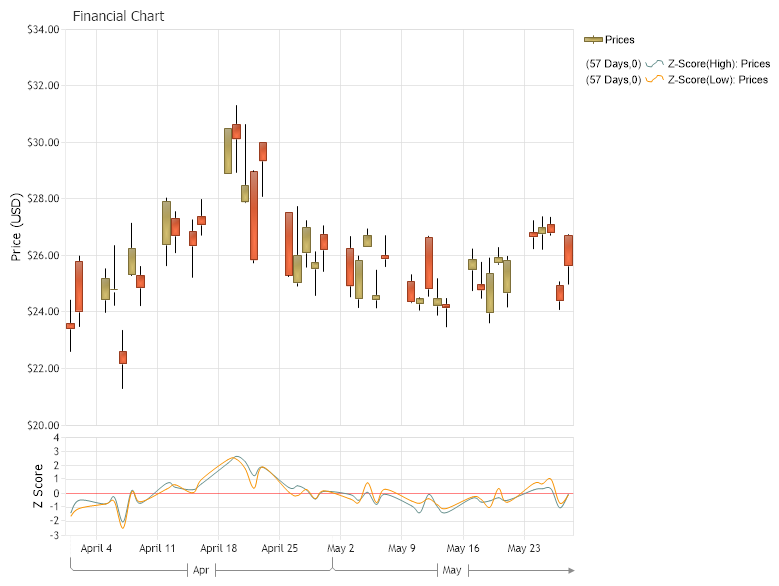Viewport: 779px width, 586px height.
Task: Toggle the Z-Score(High): Prices legend entry
Action: [x=718, y=64]
